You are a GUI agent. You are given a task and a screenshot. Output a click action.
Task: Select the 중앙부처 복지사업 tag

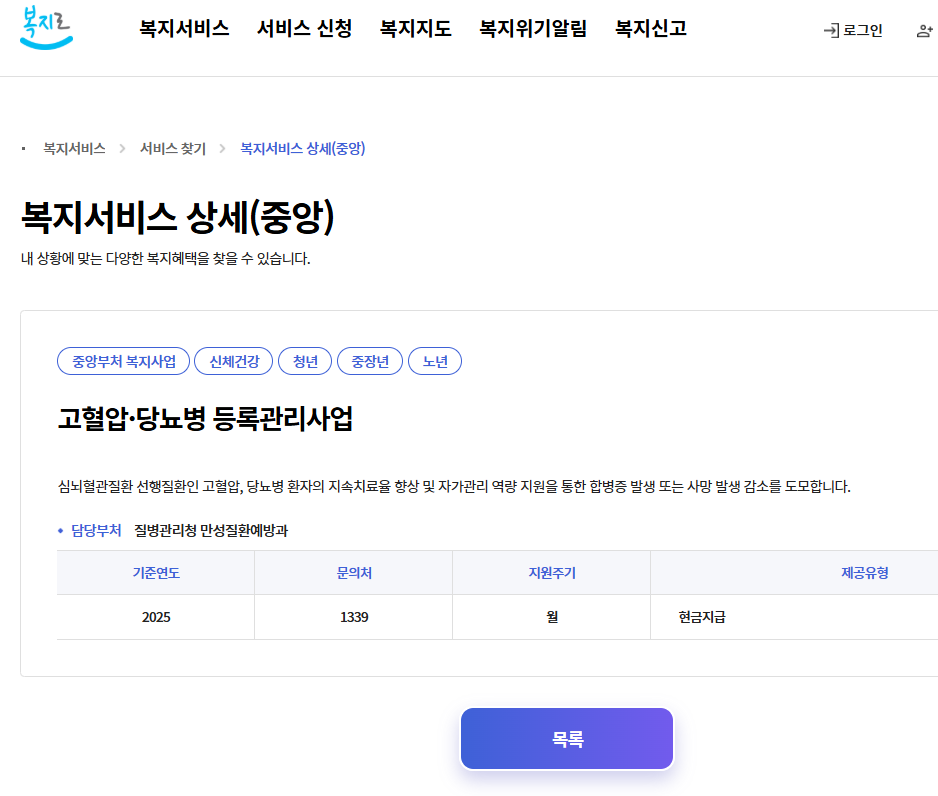(x=124, y=361)
